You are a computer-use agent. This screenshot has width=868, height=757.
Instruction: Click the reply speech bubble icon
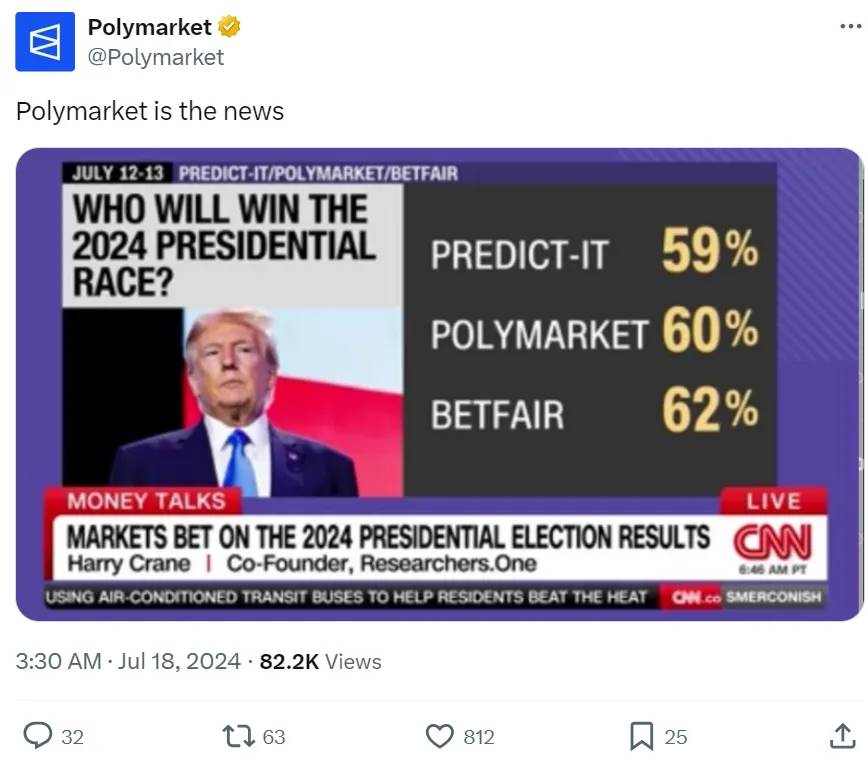click(38, 736)
